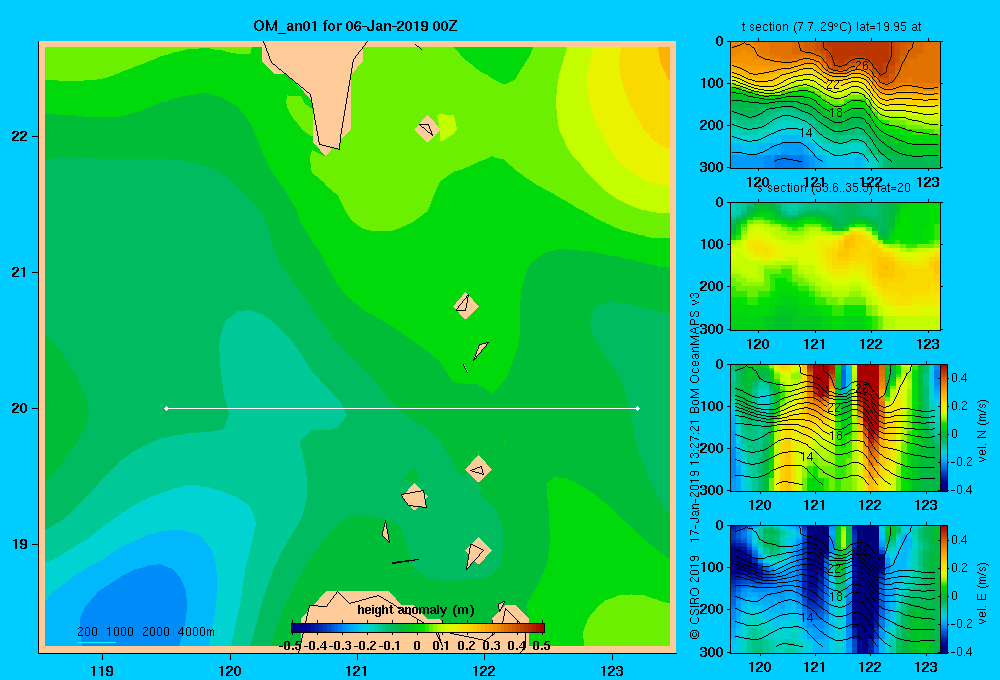Click the height anomaly color bar
The image size is (1000, 680).
pos(418,628)
